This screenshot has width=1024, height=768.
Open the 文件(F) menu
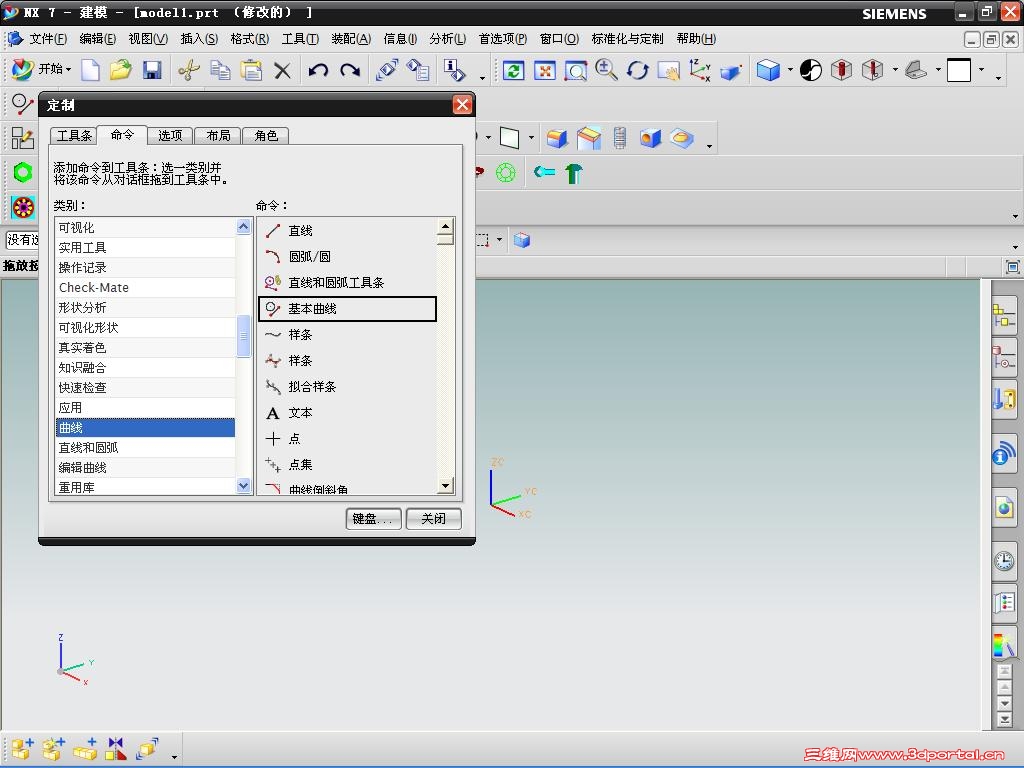tap(47, 39)
